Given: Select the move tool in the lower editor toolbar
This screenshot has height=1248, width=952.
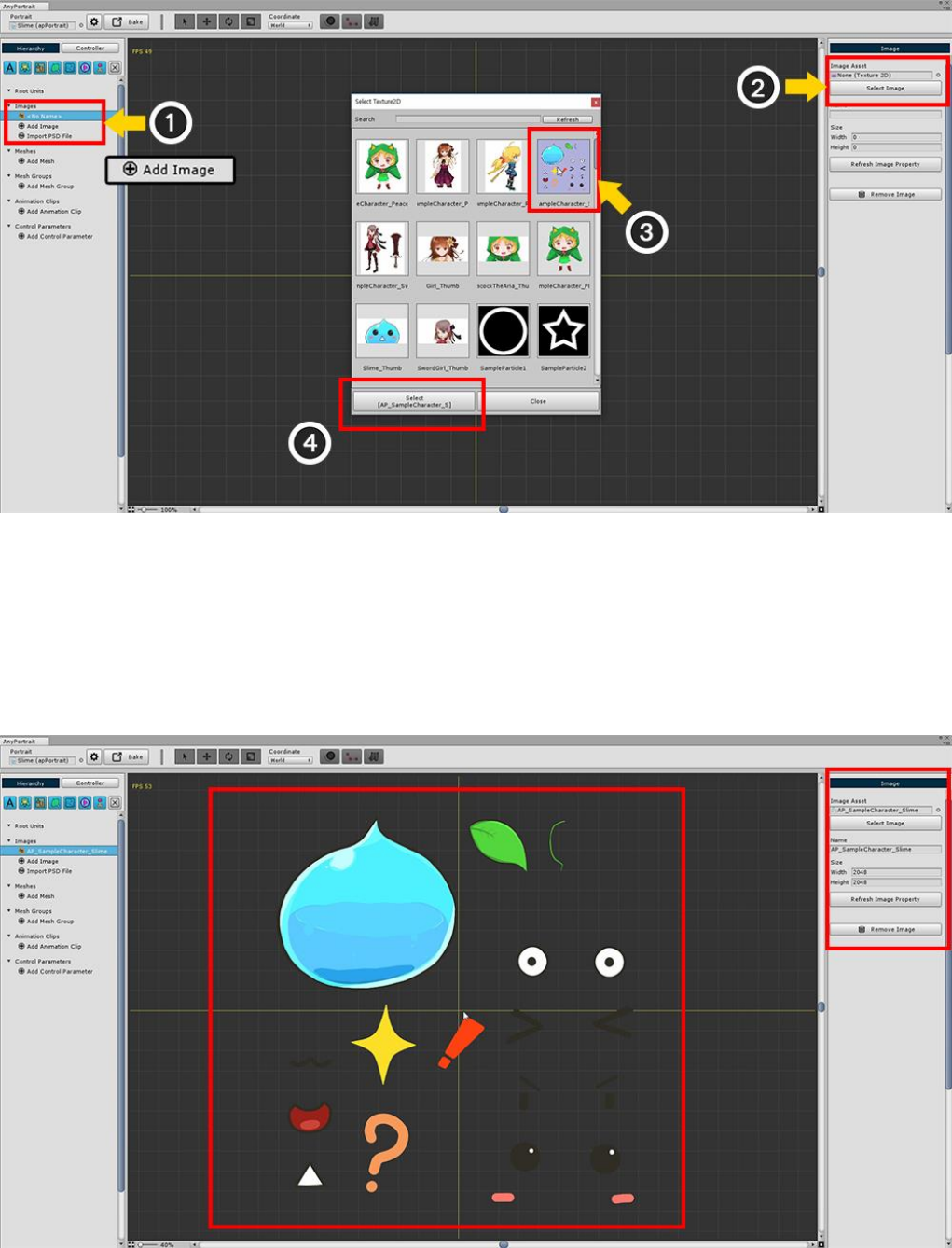Looking at the screenshot, I should (x=207, y=756).
